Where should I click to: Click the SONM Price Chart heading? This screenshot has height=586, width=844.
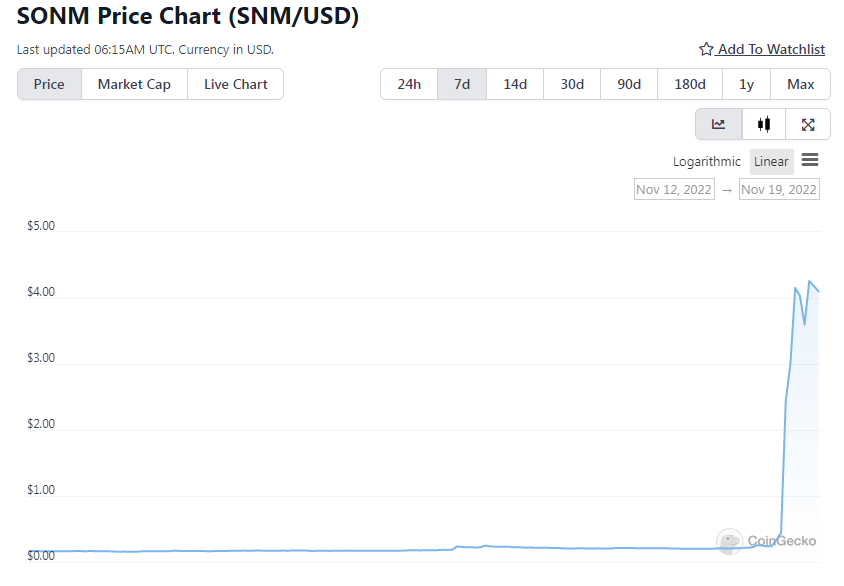(188, 16)
